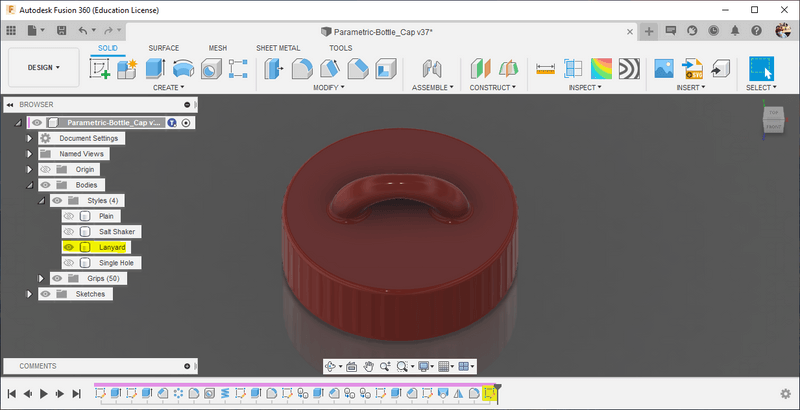The width and height of the screenshot is (800, 410).
Task: Select the Fillet tool
Action: click(x=302, y=68)
